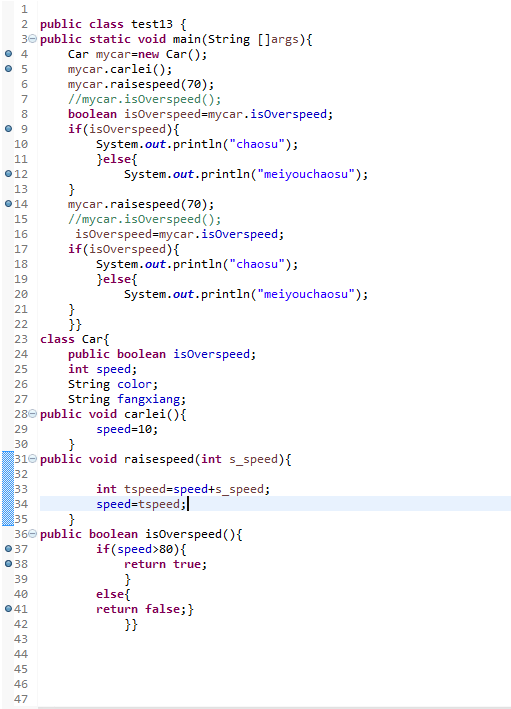
Task: Toggle the breakpoint marker on line 37
Action: (8, 548)
